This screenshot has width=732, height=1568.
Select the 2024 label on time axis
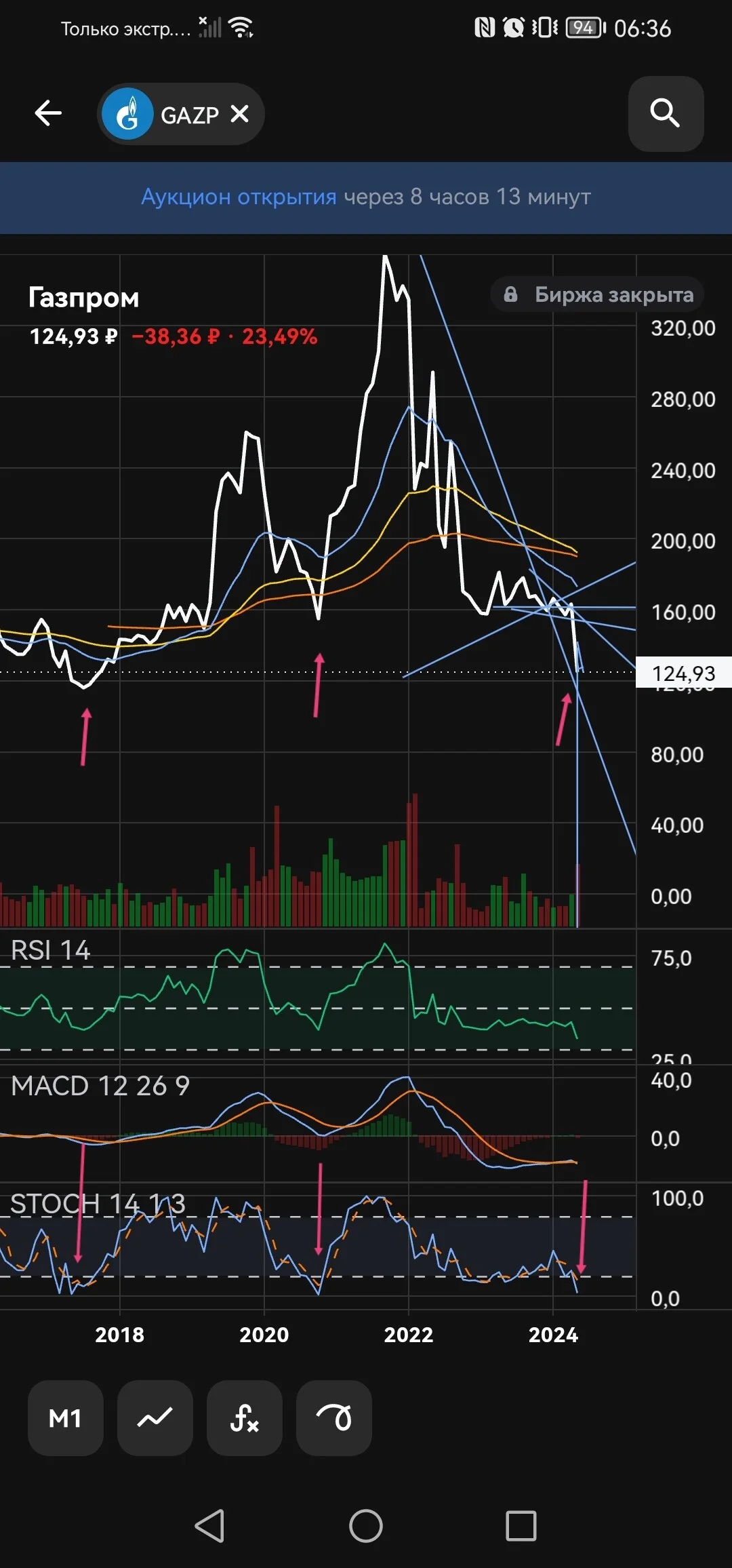coord(553,1335)
